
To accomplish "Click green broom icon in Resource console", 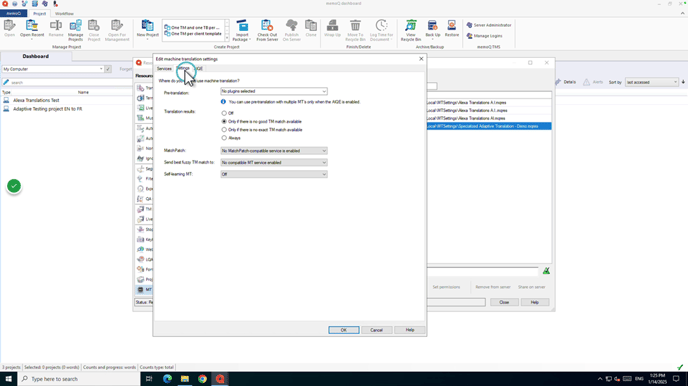I will click(546, 271).
